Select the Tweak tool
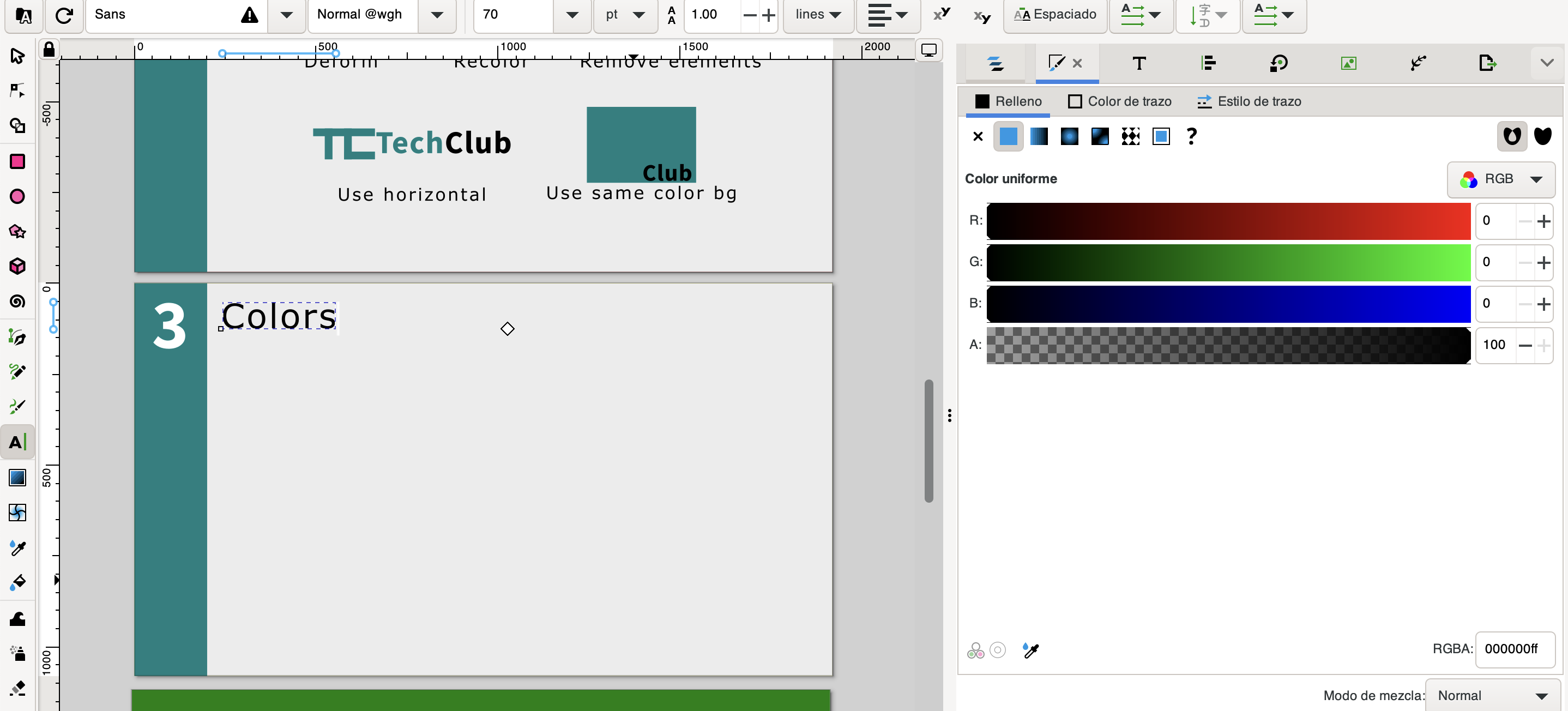 [17, 619]
